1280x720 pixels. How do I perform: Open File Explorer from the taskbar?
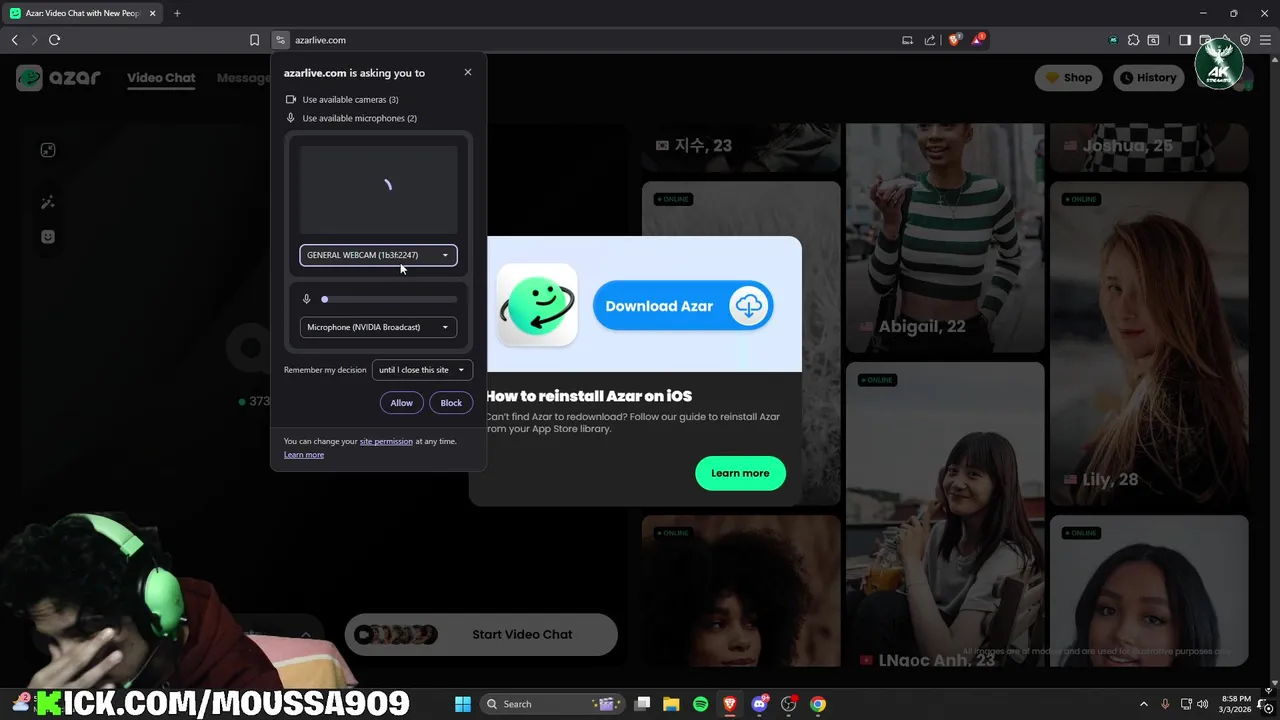671,704
